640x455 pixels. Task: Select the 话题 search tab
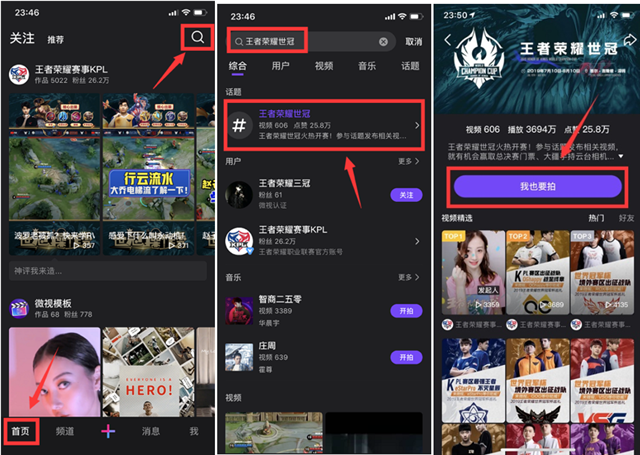click(x=410, y=66)
